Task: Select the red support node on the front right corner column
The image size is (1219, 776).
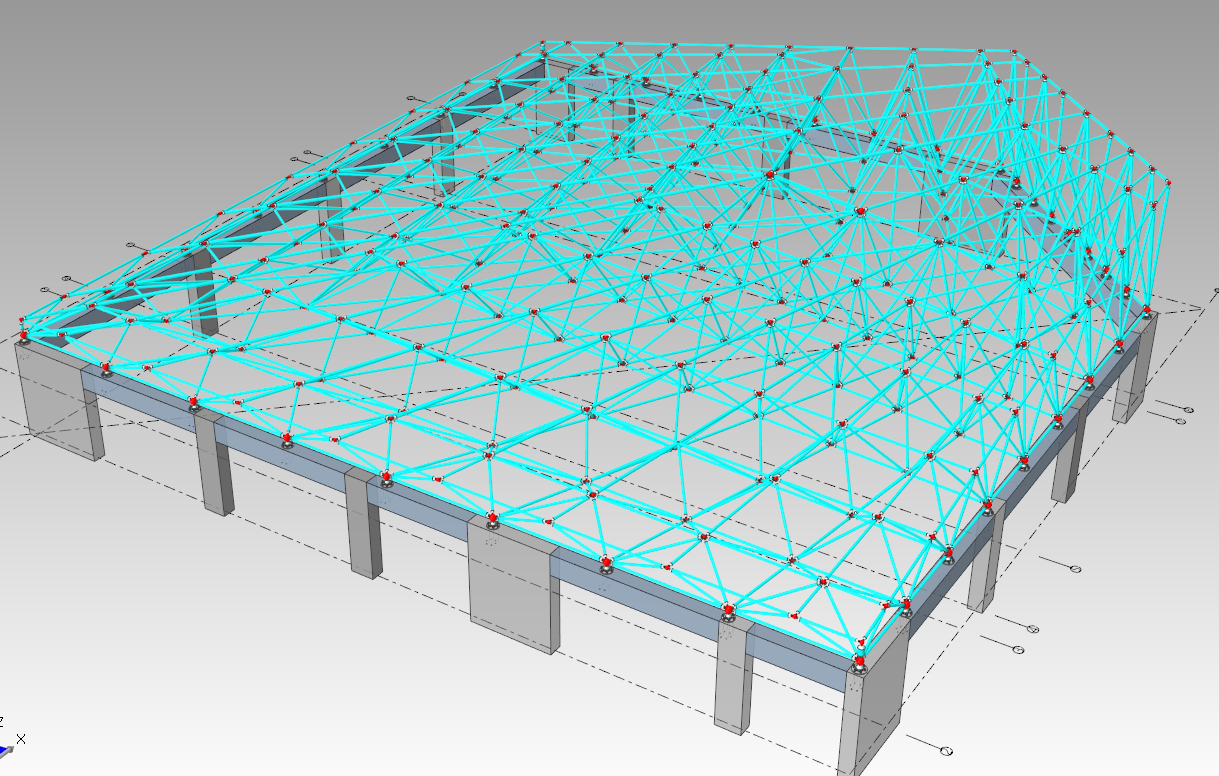Action: pos(859,660)
